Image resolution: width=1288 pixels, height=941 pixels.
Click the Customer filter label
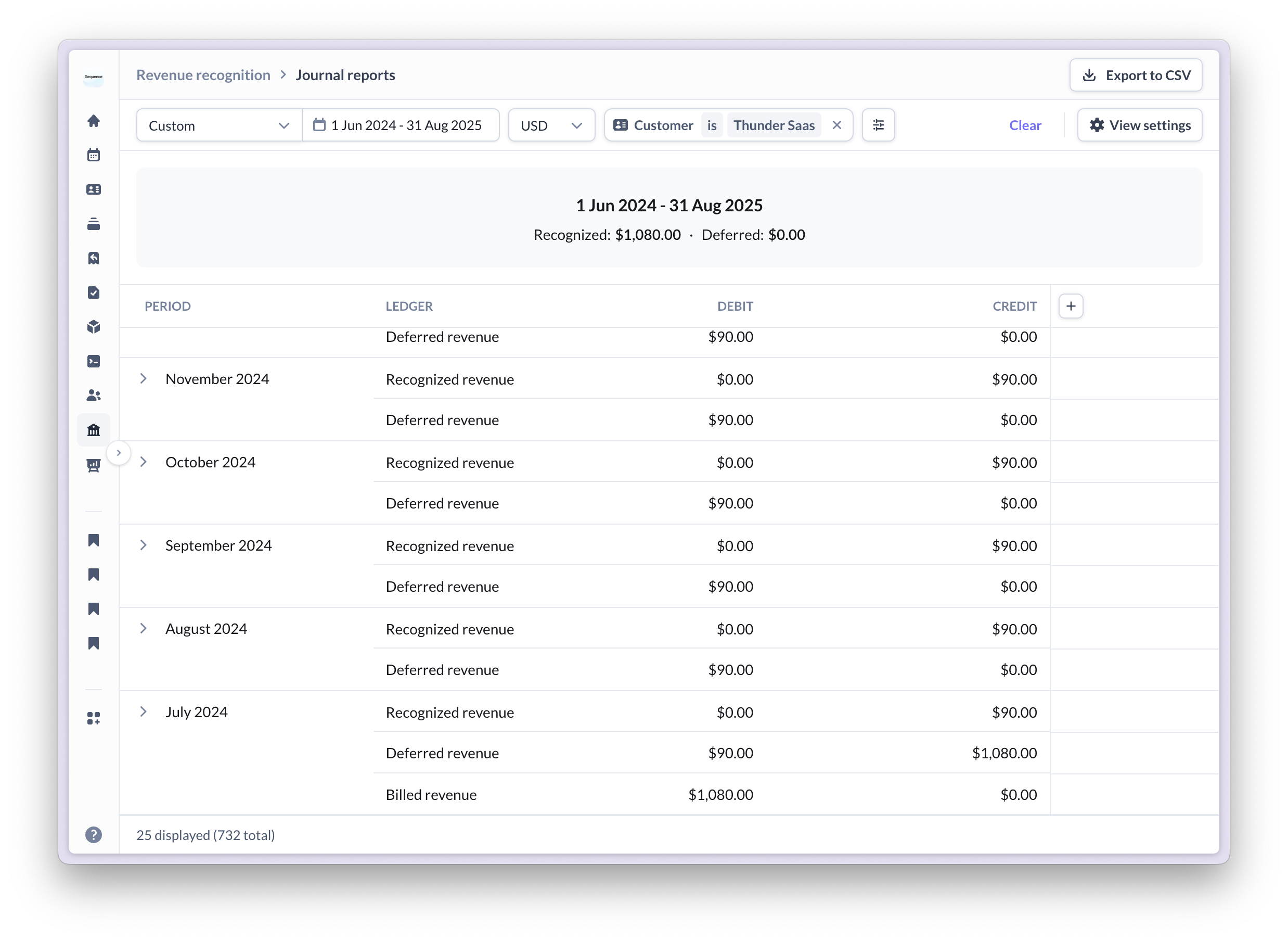pyautogui.click(x=663, y=125)
